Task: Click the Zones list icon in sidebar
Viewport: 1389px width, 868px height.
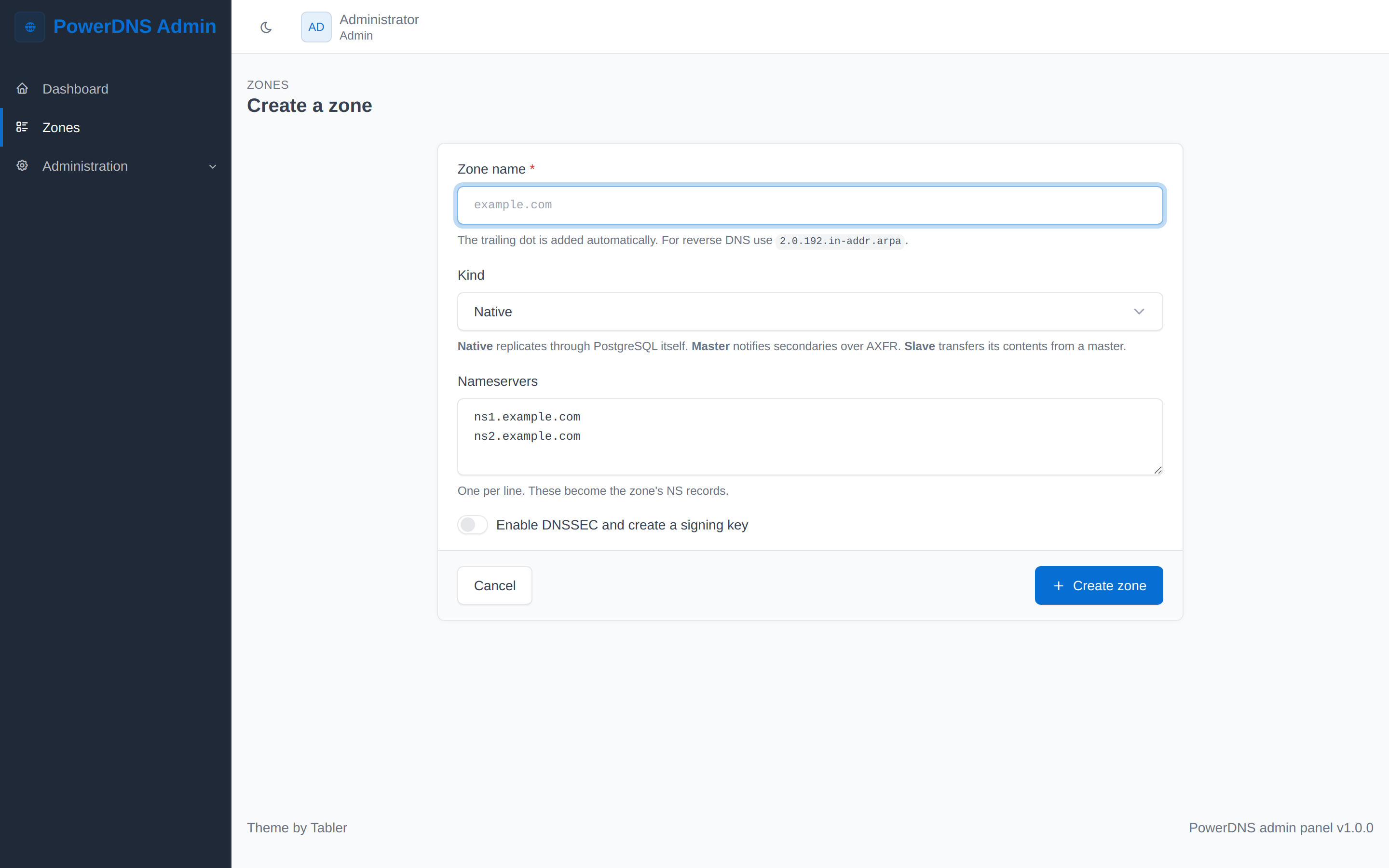Action: click(22, 127)
